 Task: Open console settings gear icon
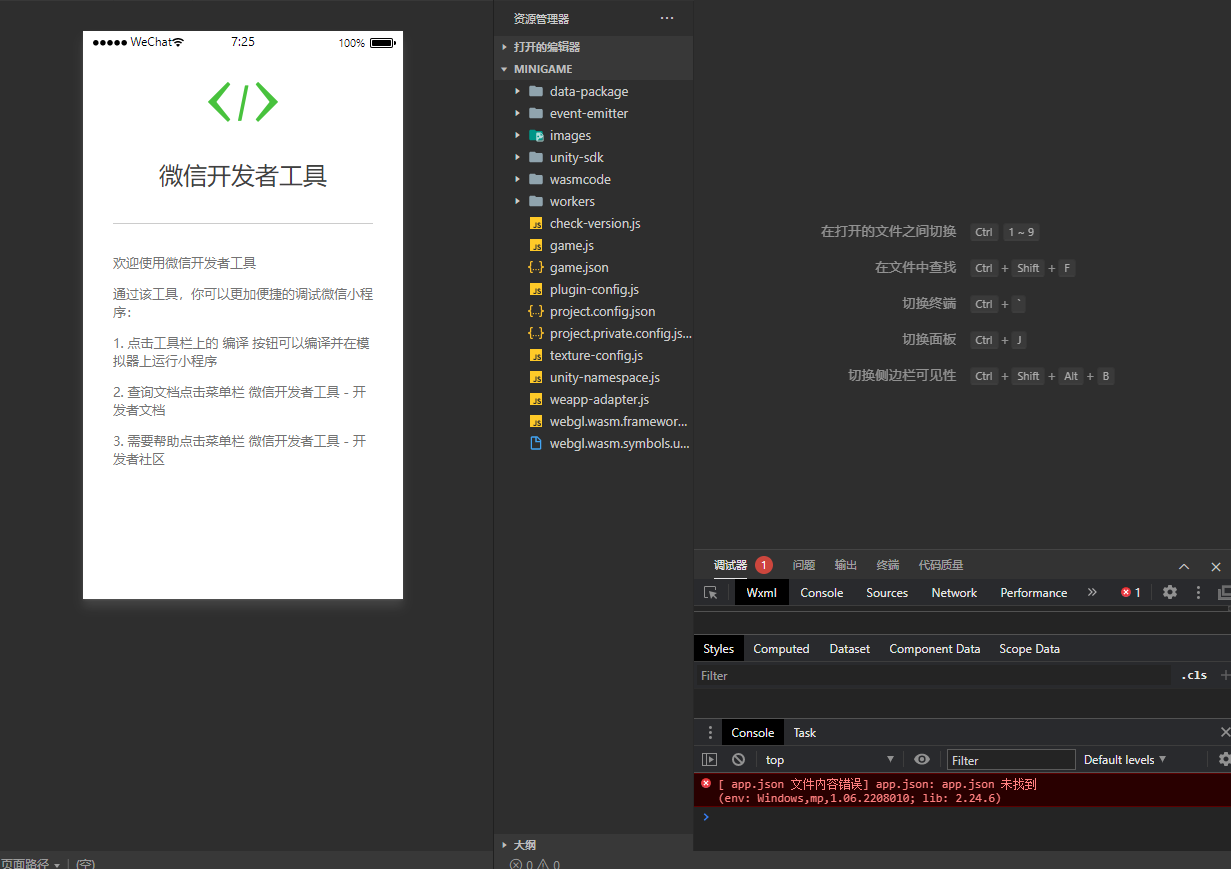pyautogui.click(x=1225, y=760)
